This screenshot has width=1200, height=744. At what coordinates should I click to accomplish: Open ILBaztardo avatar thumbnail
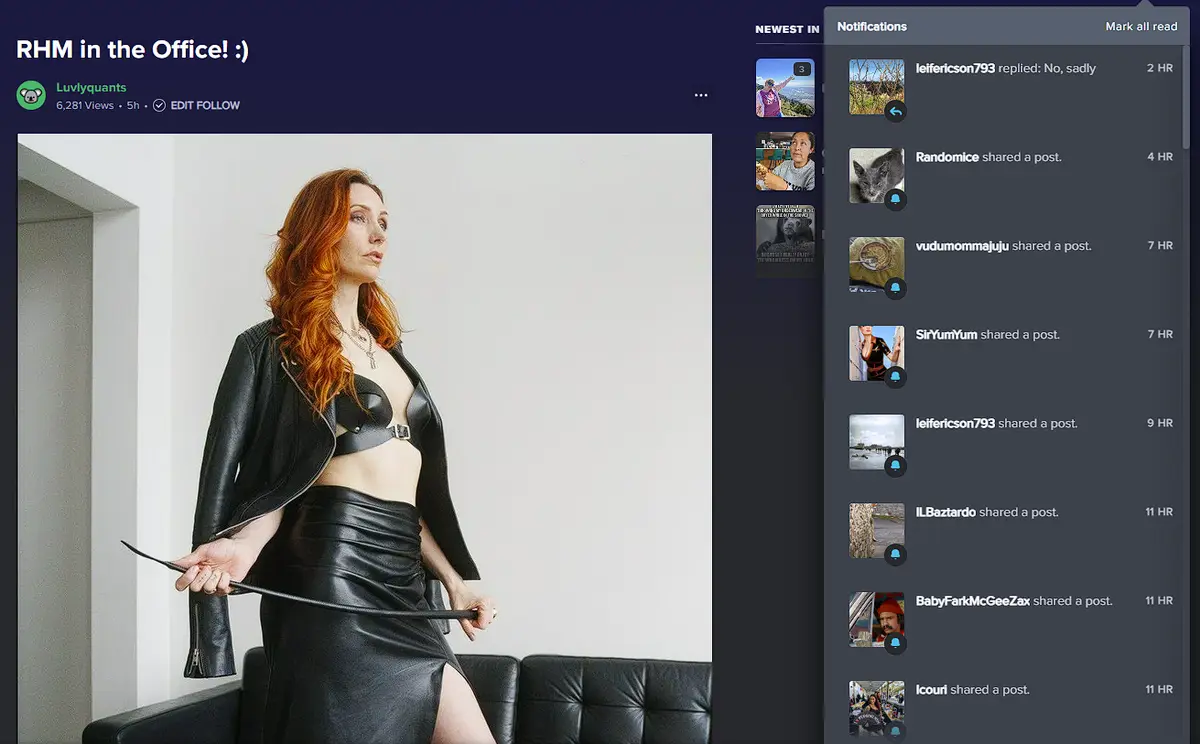coord(876,532)
